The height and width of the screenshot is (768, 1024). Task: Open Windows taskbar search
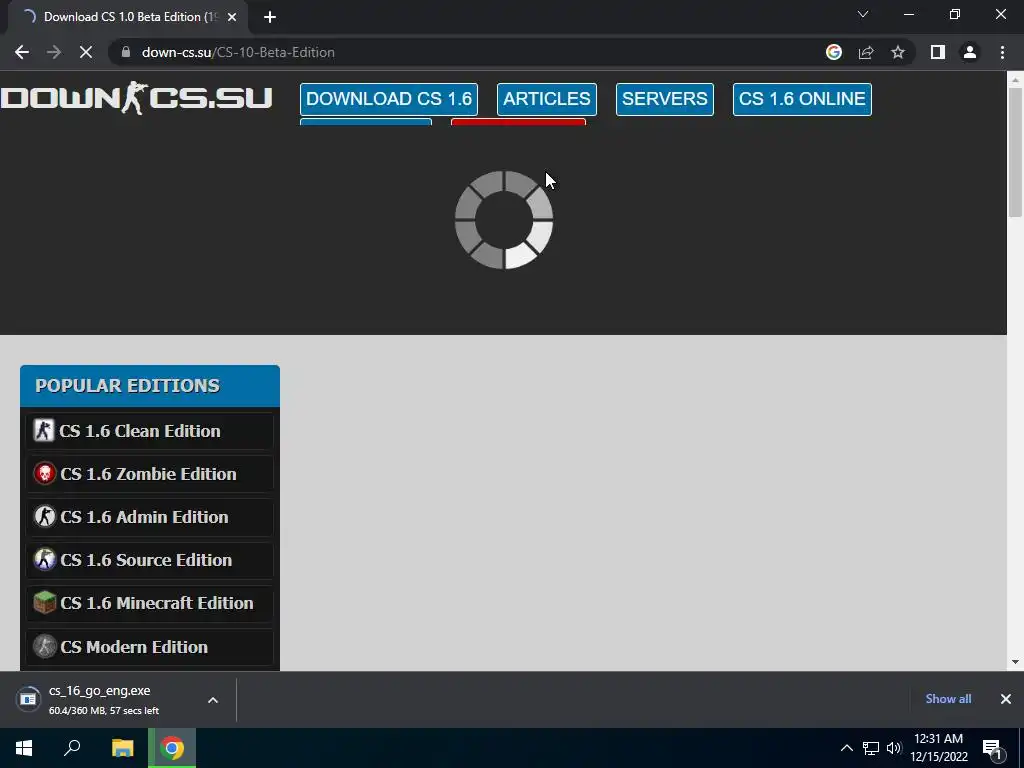click(x=72, y=748)
